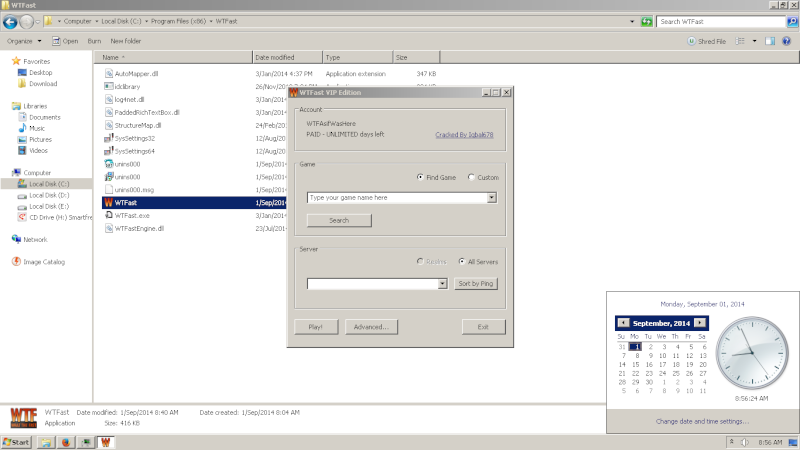Show the preview pane icon
Screen dimensions: 800x450
[770, 41]
